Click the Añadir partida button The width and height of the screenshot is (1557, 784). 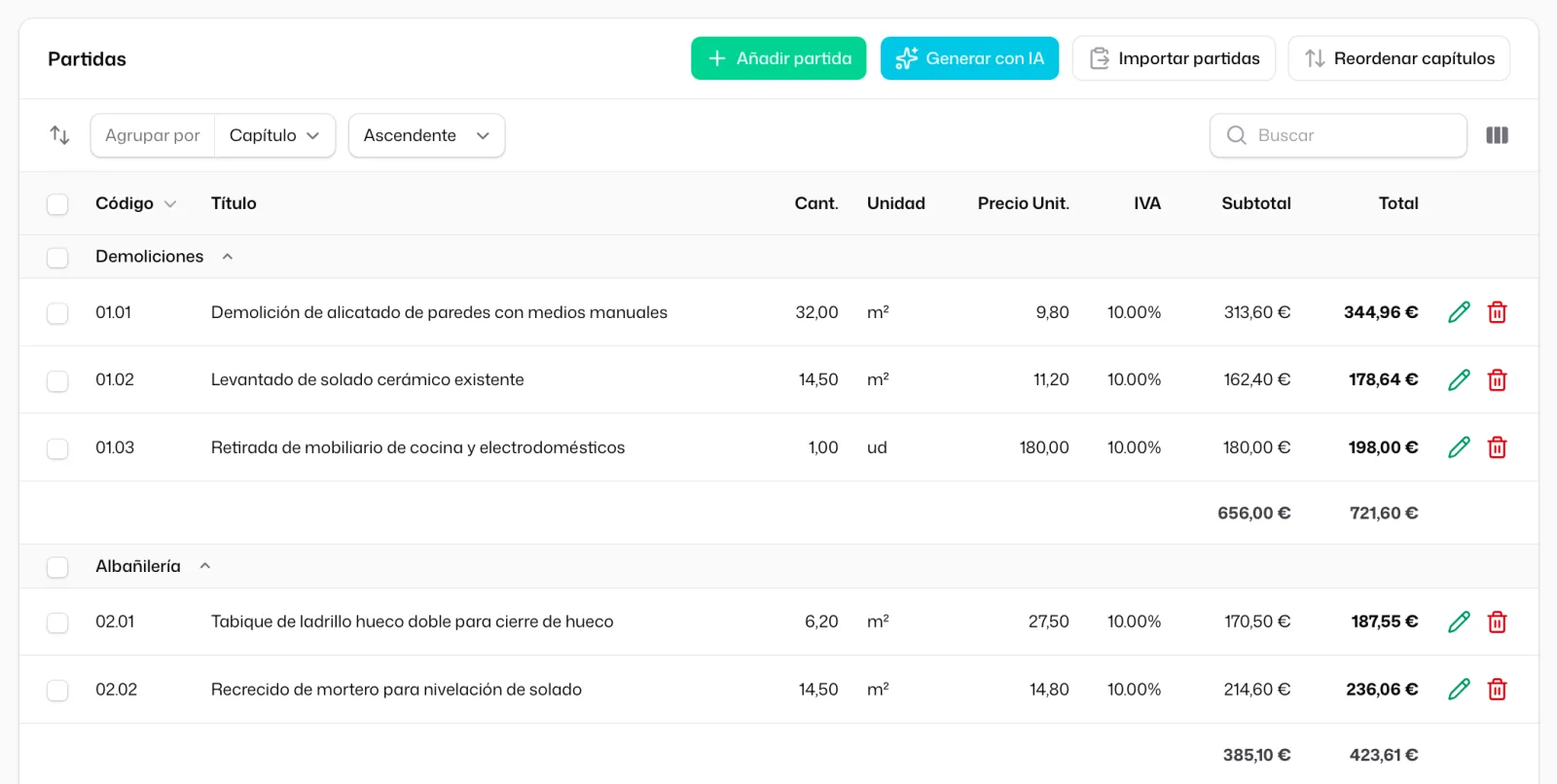pos(778,58)
